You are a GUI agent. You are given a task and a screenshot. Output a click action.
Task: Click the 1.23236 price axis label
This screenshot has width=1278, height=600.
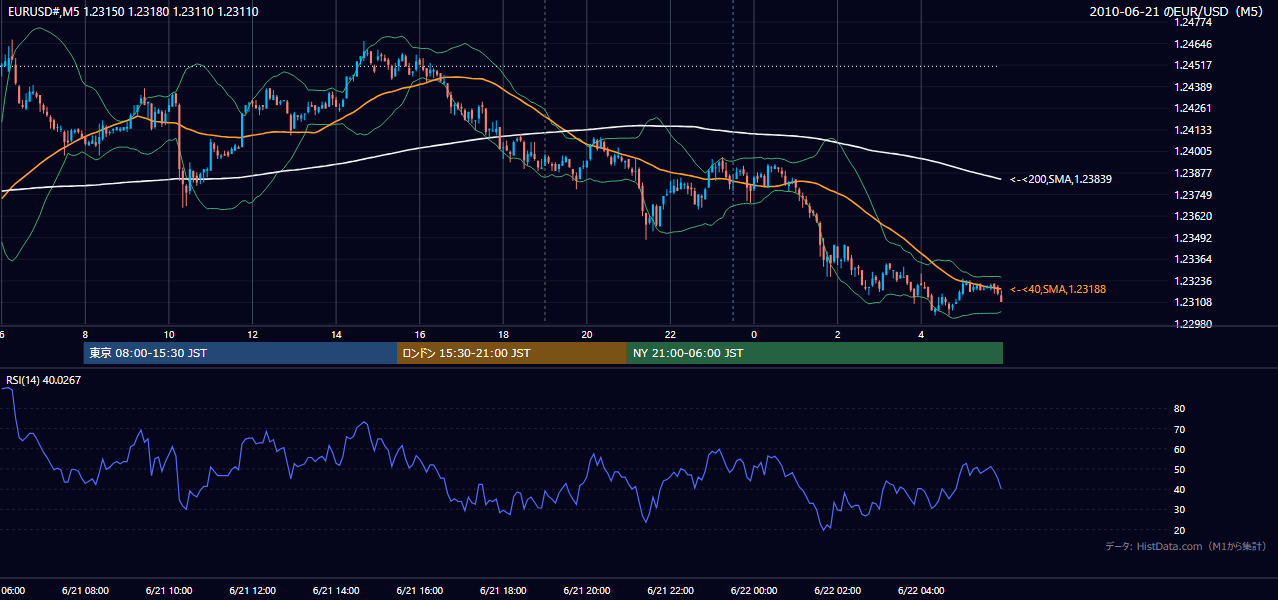[1193, 281]
